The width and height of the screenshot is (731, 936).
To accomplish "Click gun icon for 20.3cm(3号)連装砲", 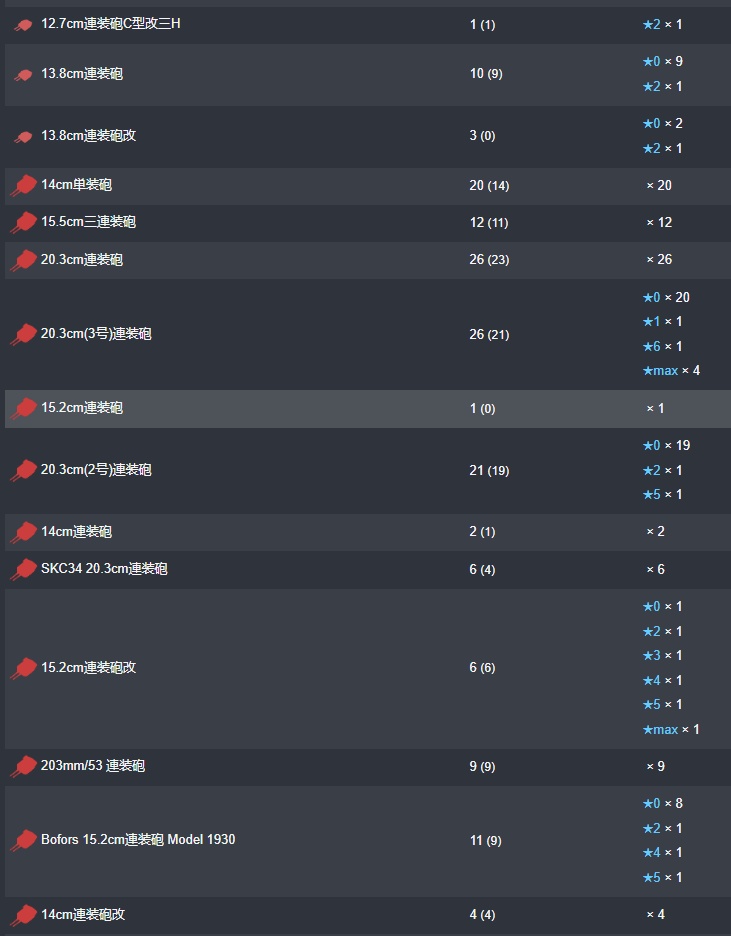I will click(23, 335).
